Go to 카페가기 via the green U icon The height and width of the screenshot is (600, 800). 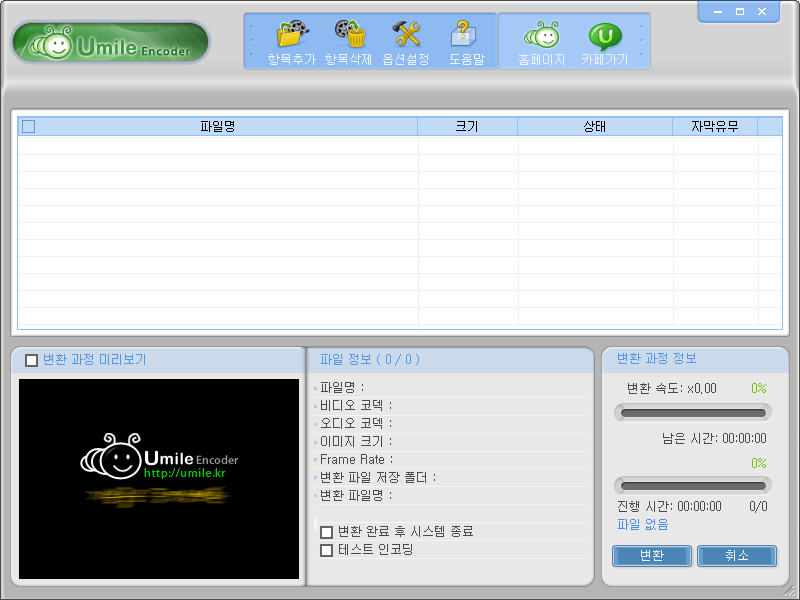[x=605, y=36]
